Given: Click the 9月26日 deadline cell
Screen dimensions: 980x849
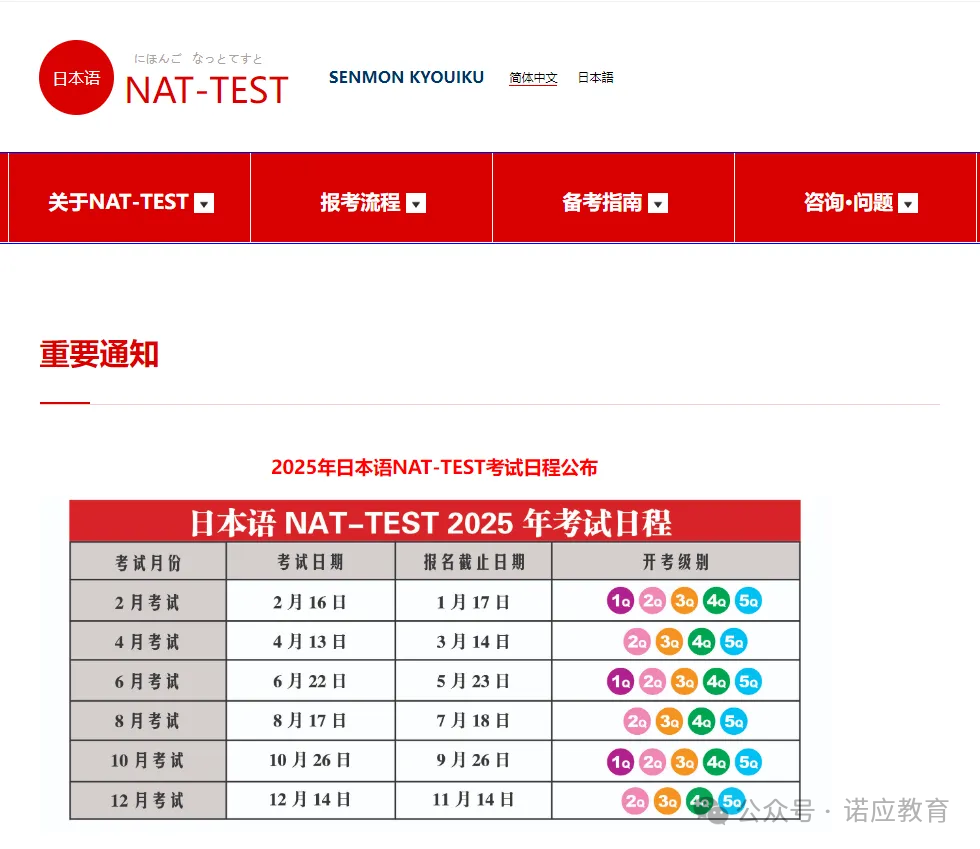Looking at the screenshot, I should click(474, 760).
